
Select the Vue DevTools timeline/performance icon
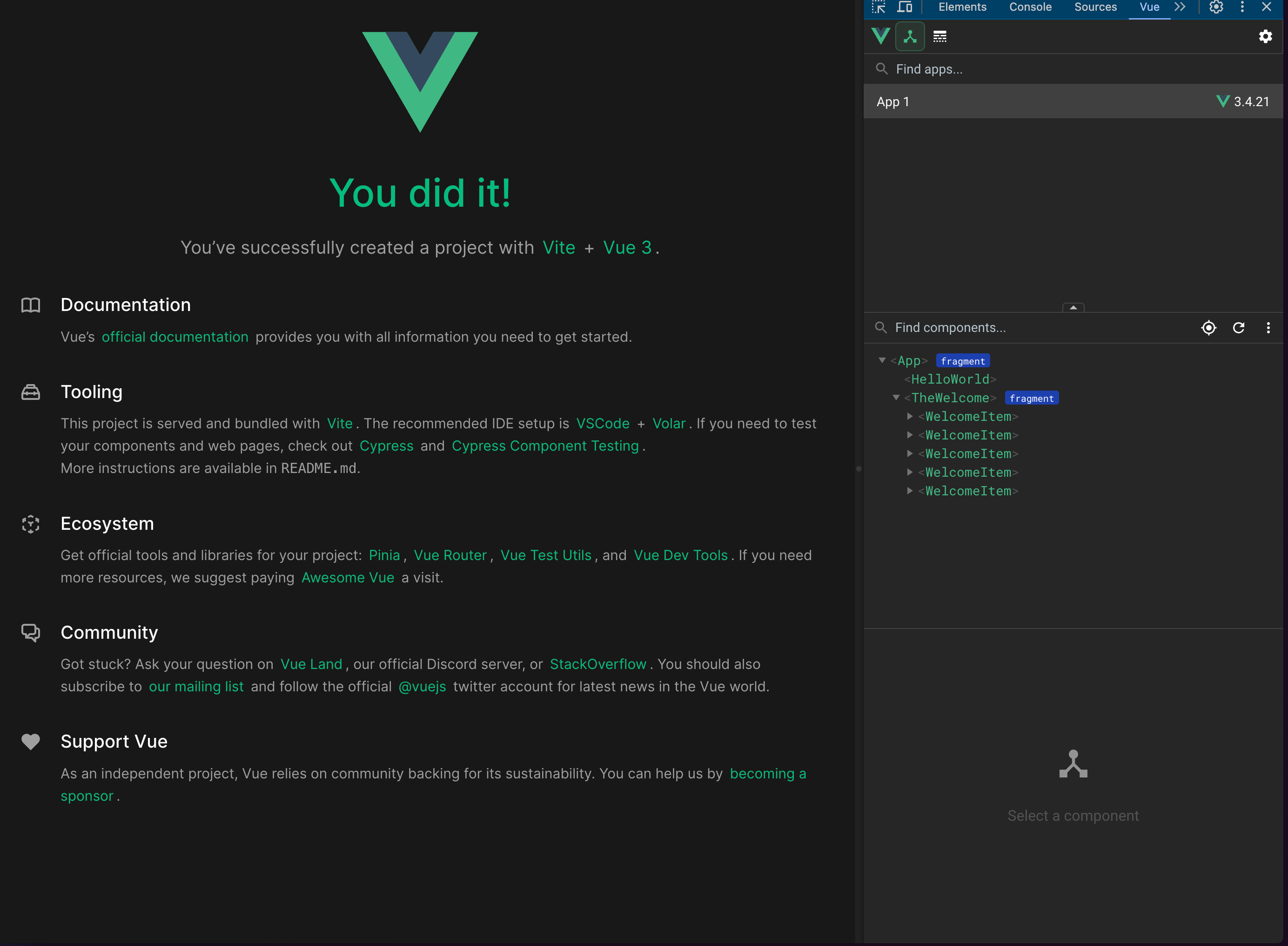click(940, 36)
